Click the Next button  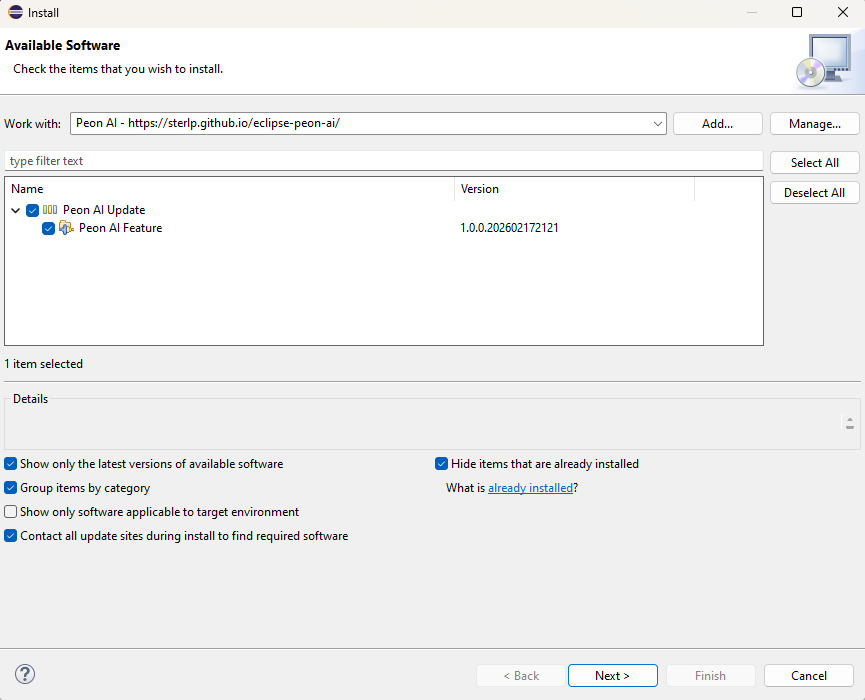pyautogui.click(x=612, y=676)
